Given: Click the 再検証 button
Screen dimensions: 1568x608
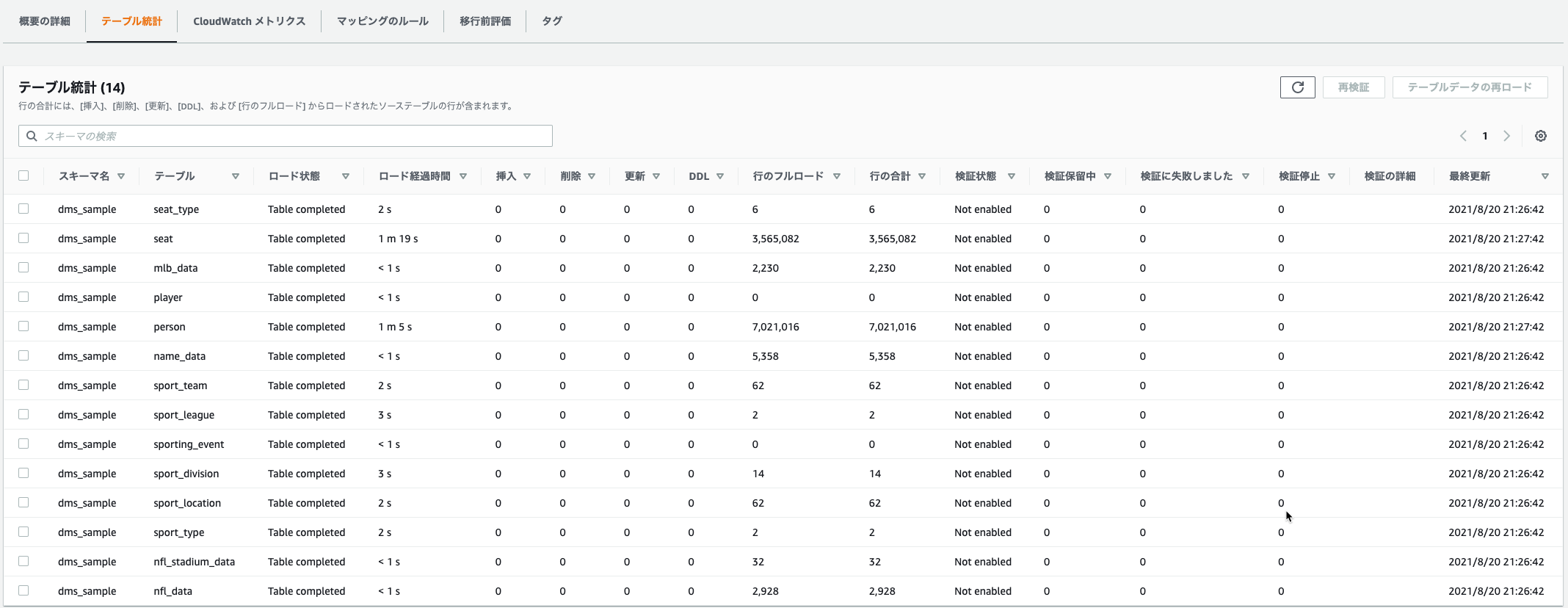Looking at the screenshot, I should pyautogui.click(x=1354, y=87).
